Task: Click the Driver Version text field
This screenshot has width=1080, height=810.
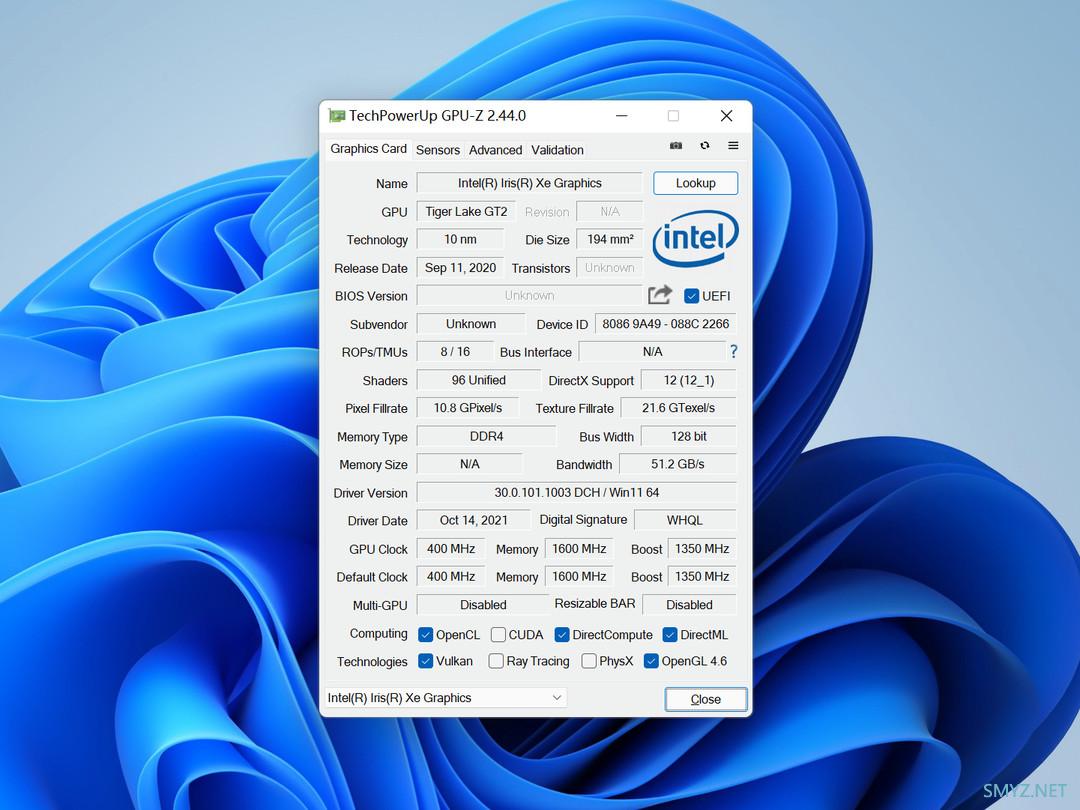Action: (x=576, y=493)
